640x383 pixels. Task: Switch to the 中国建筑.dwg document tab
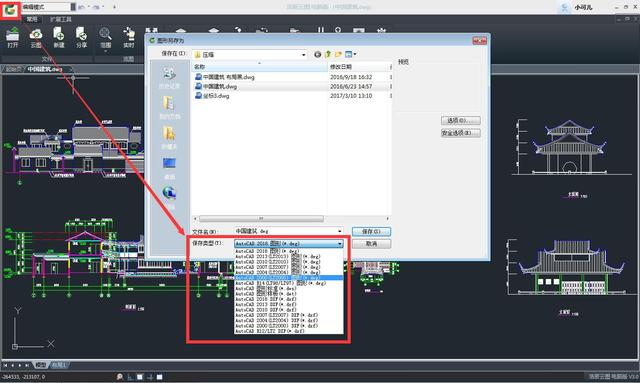48,69
